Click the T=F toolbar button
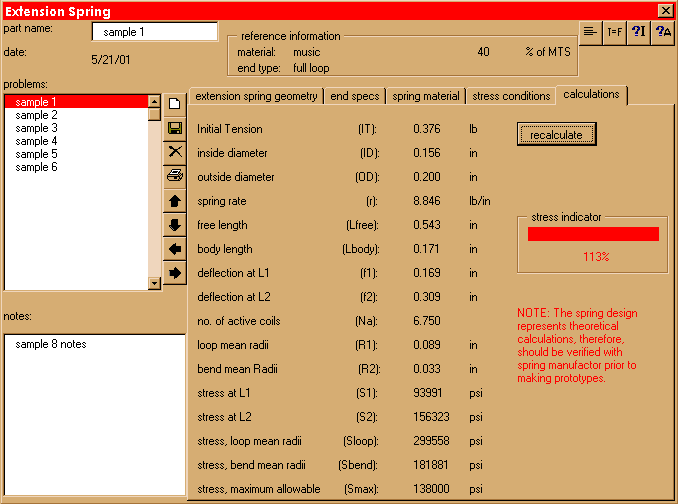Screen dimensions: 678x504 tap(615, 32)
